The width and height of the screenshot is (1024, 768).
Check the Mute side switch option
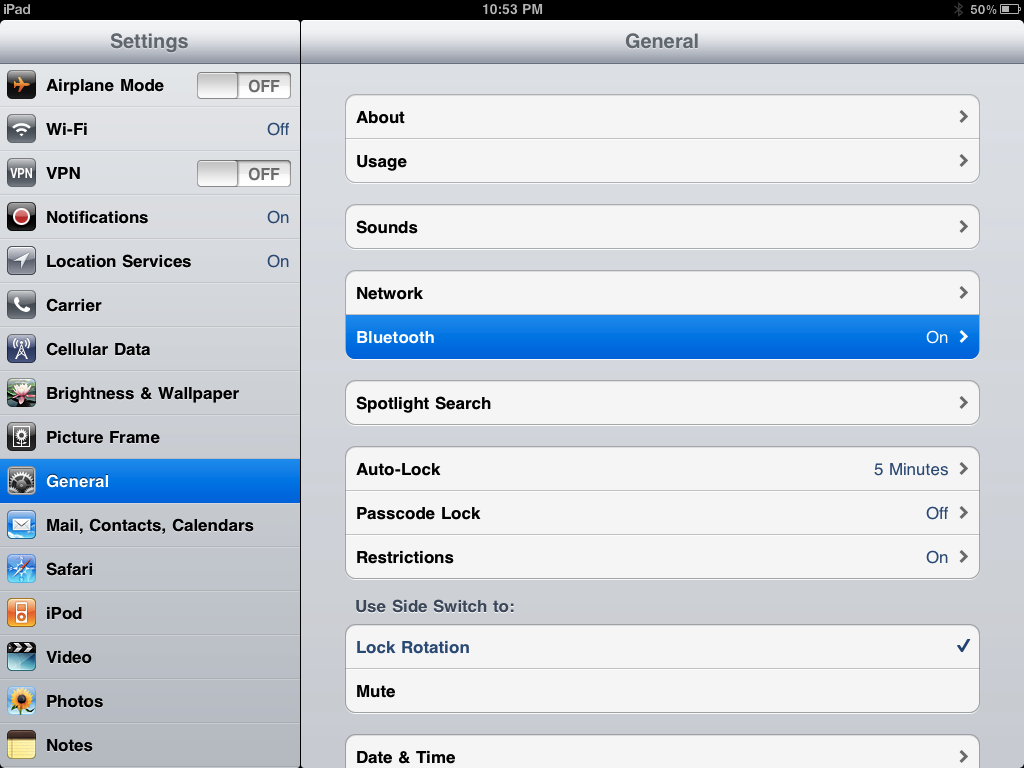click(662, 691)
